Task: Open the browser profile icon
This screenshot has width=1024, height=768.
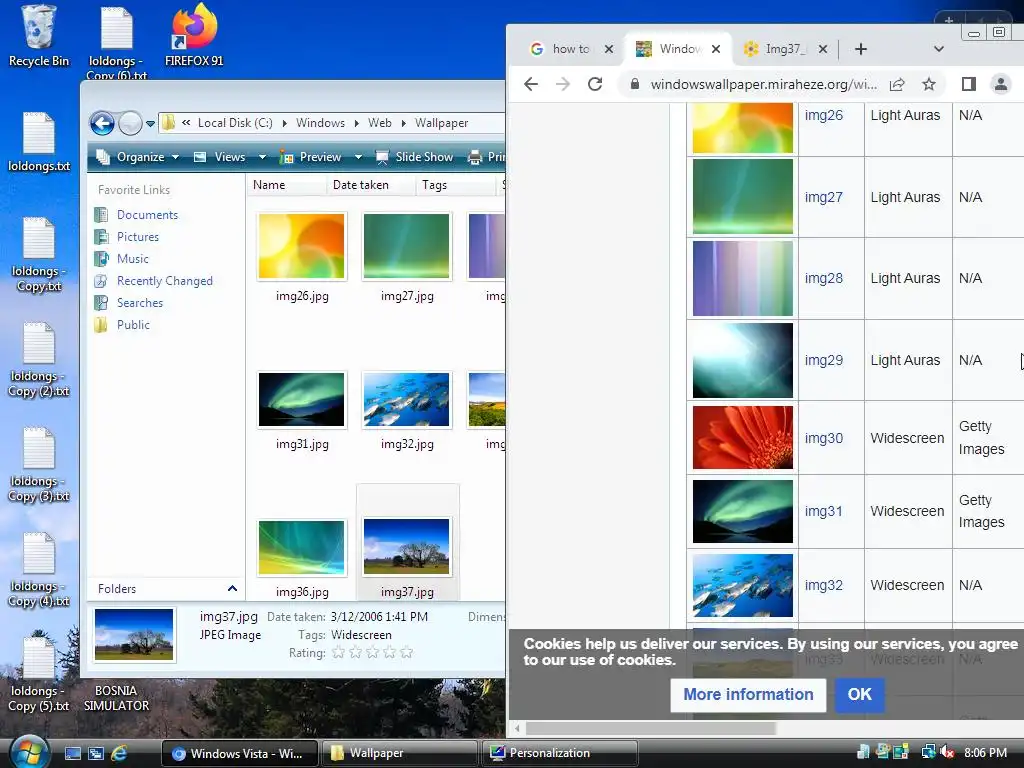Action: pos(1000,84)
